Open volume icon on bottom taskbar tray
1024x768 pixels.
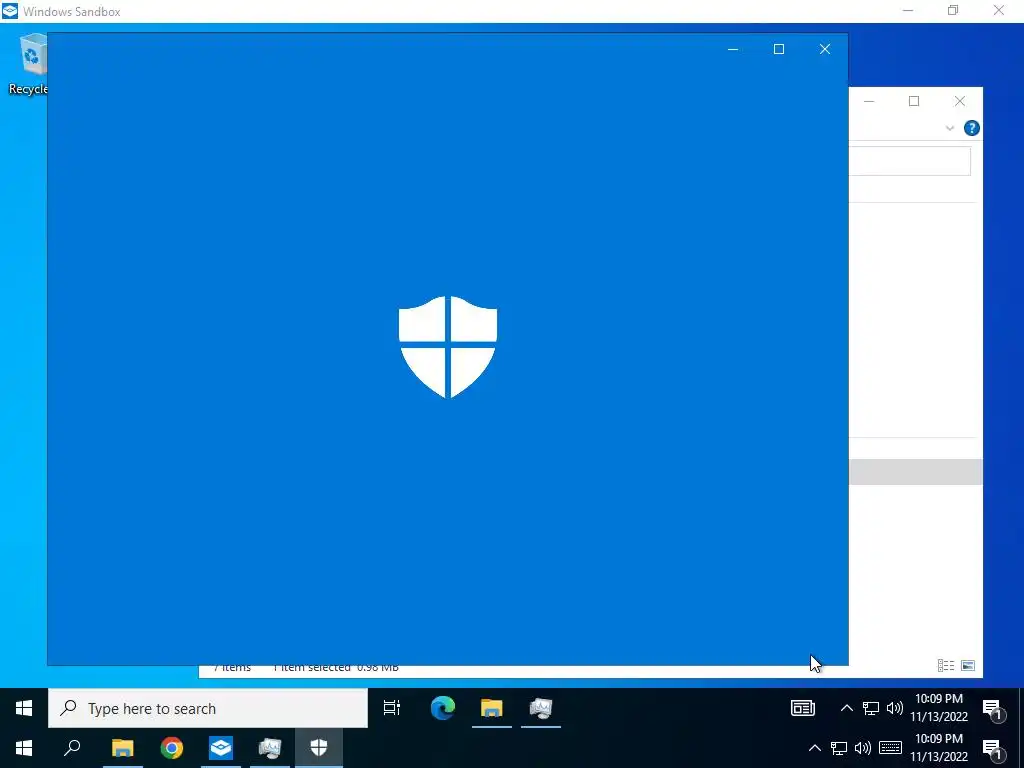(863, 748)
